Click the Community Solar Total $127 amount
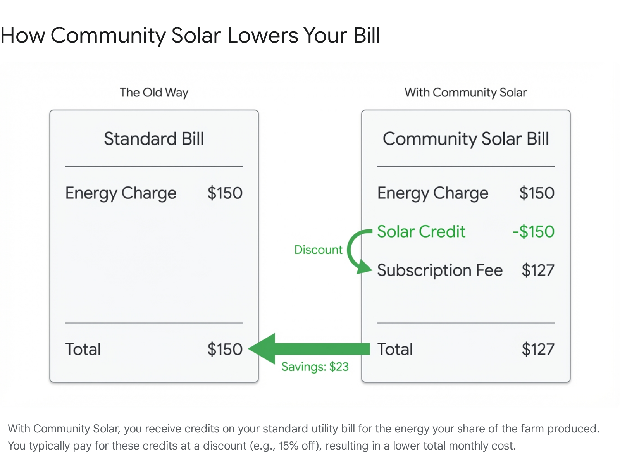 [538, 349]
